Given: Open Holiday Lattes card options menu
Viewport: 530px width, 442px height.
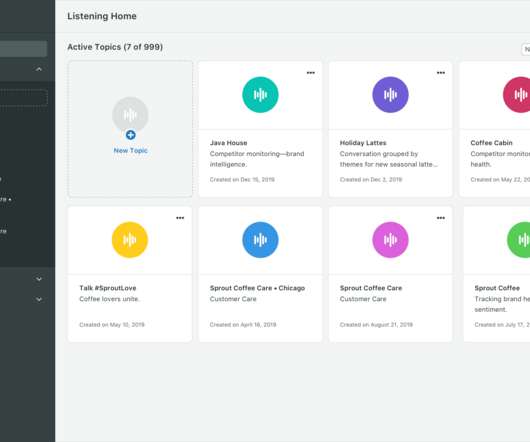Looking at the screenshot, I should [441, 73].
